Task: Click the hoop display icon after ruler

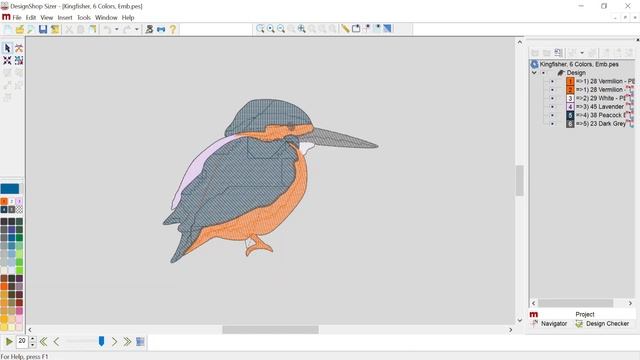Action: point(356,29)
